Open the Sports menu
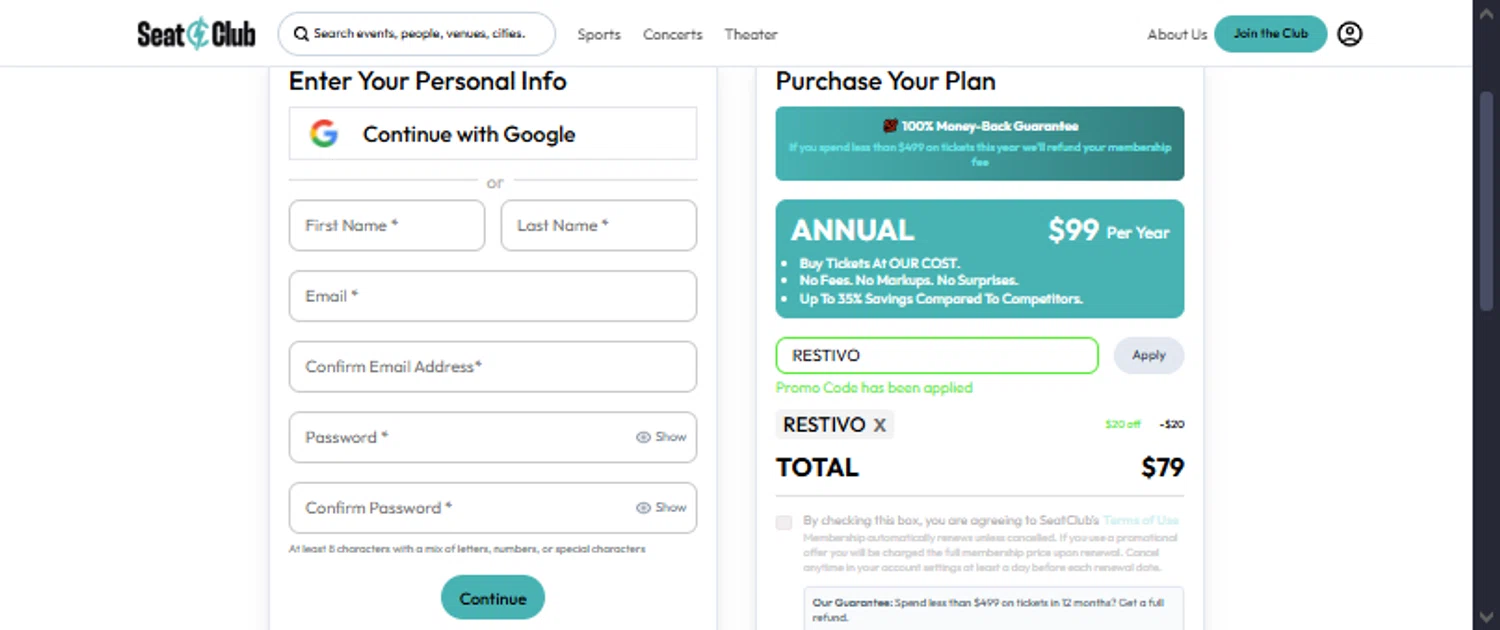The image size is (1500, 630). (x=599, y=34)
